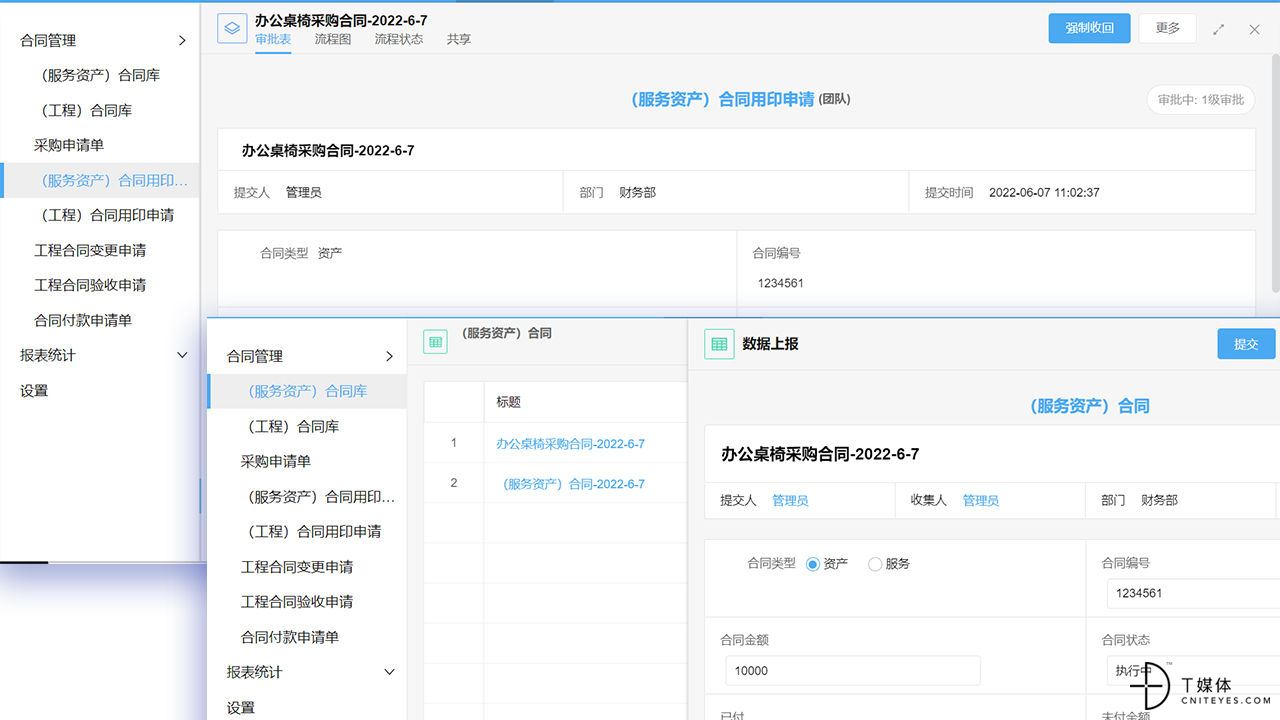This screenshot has height=720, width=1280.
Task: Click the submission time 2022-06-07 11:02:37
Action: 1044,192
